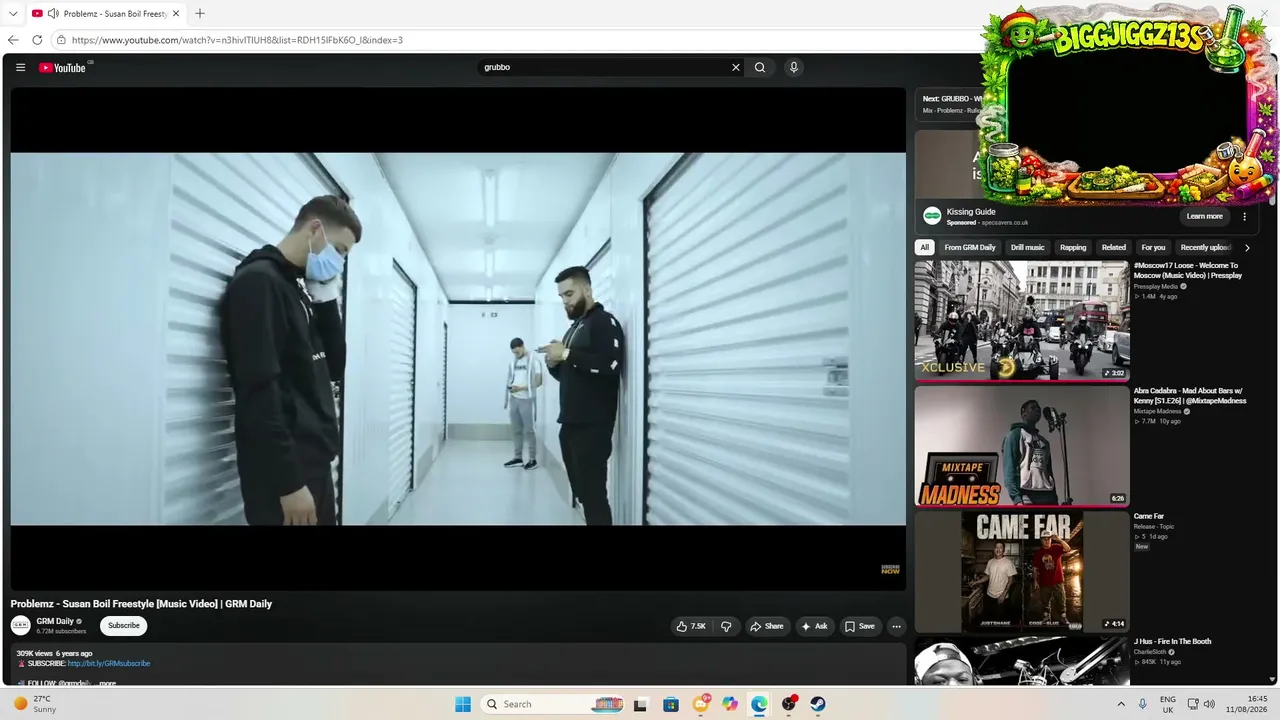The image size is (1280, 720).
Task: Select the 'Related' filter chip
Action: click(x=1114, y=247)
